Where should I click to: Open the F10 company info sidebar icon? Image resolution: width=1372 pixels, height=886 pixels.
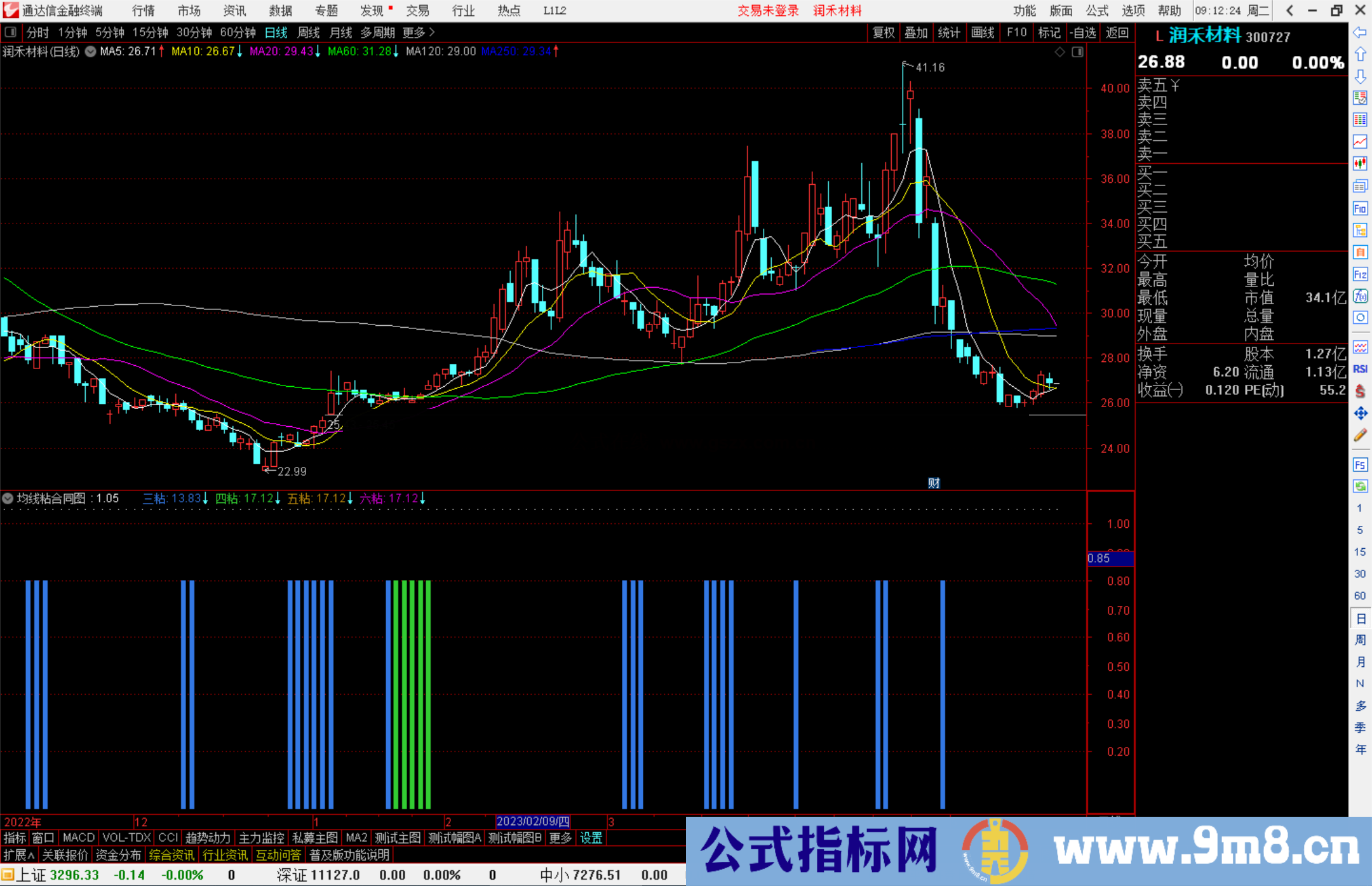point(1360,208)
